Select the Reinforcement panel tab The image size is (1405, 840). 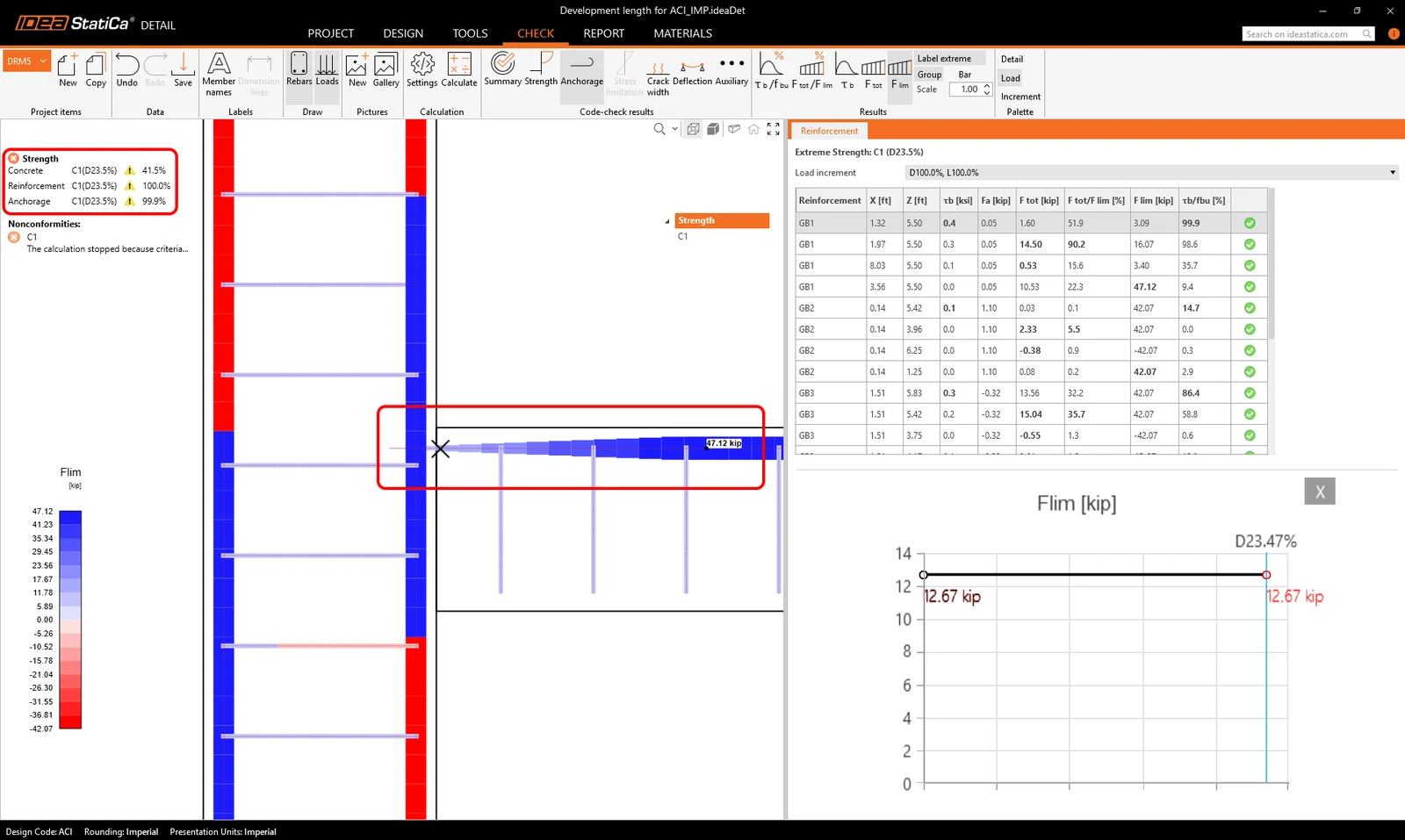(829, 131)
